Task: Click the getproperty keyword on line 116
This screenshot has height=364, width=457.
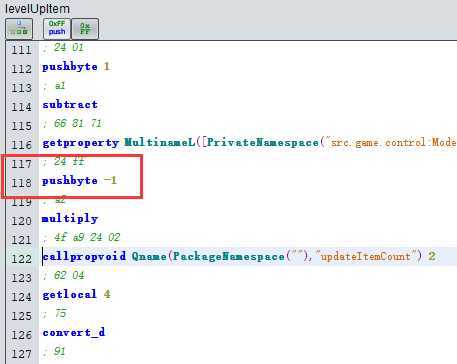Action: coord(81,143)
